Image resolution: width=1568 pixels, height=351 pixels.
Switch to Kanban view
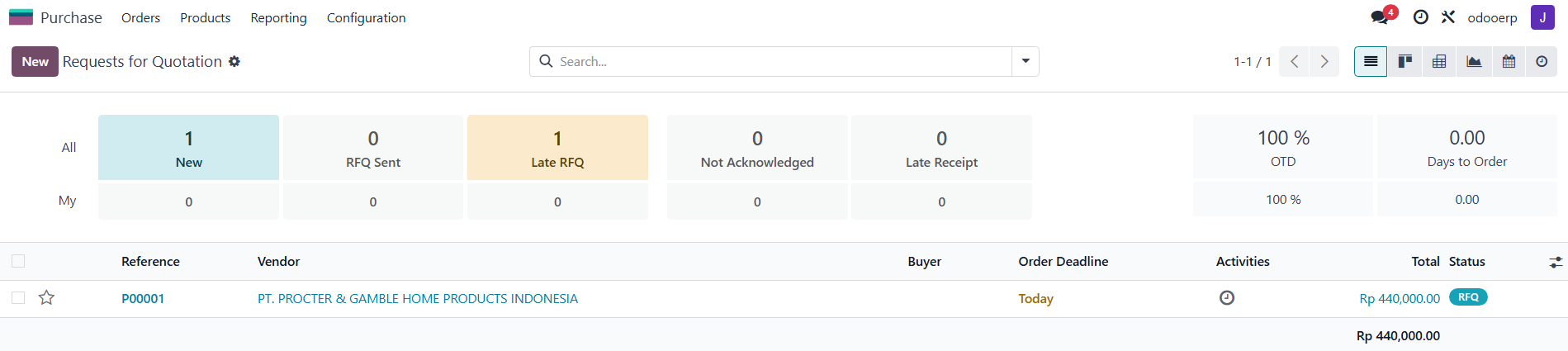[x=1405, y=61]
